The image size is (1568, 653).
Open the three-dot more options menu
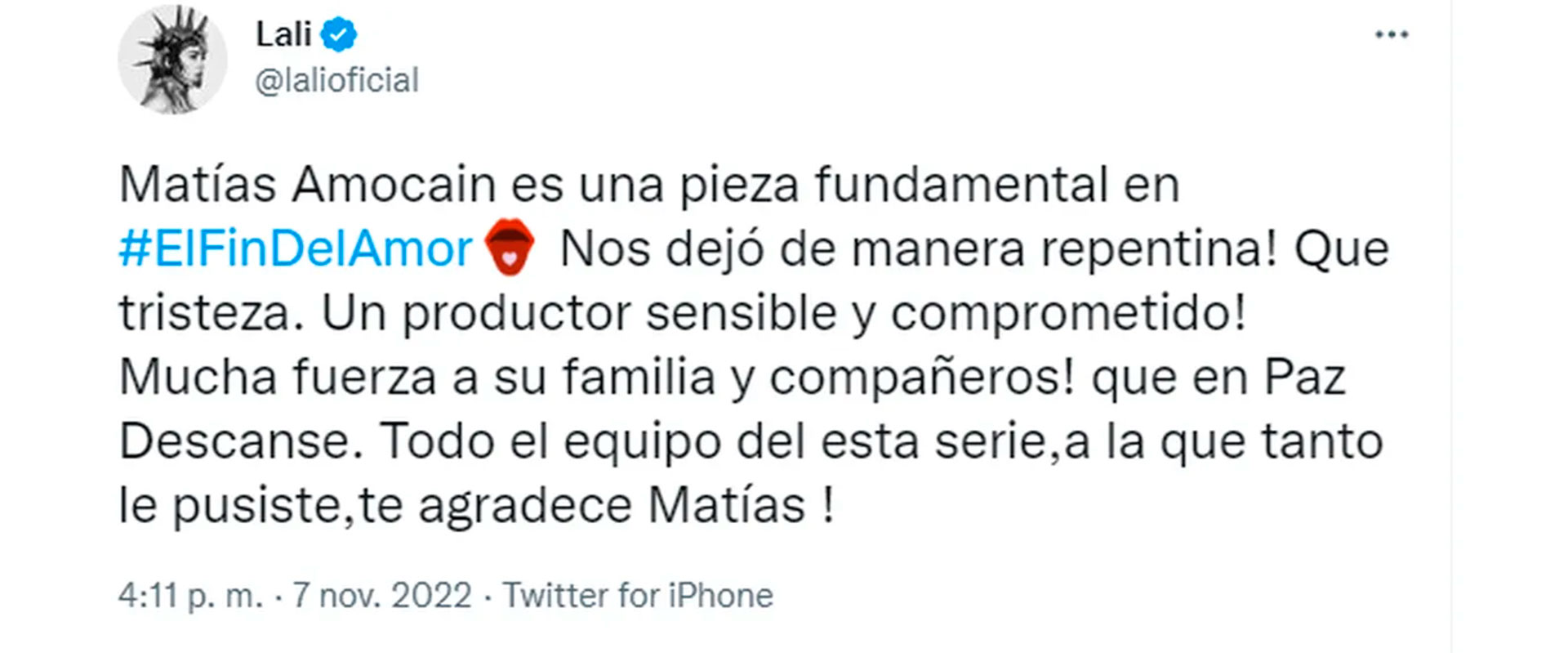[x=1391, y=35]
